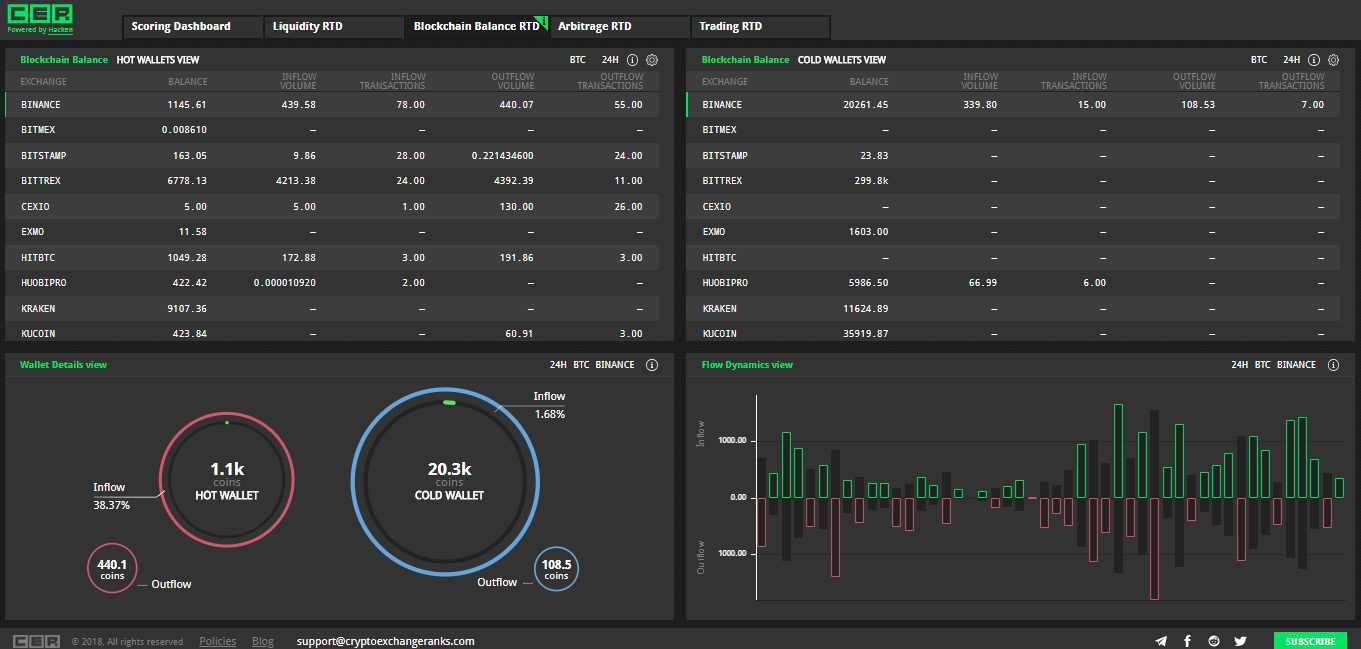The image size is (1361, 649).
Task: Open settings gear in Cold Wallets View panel
Action: pos(1333,60)
